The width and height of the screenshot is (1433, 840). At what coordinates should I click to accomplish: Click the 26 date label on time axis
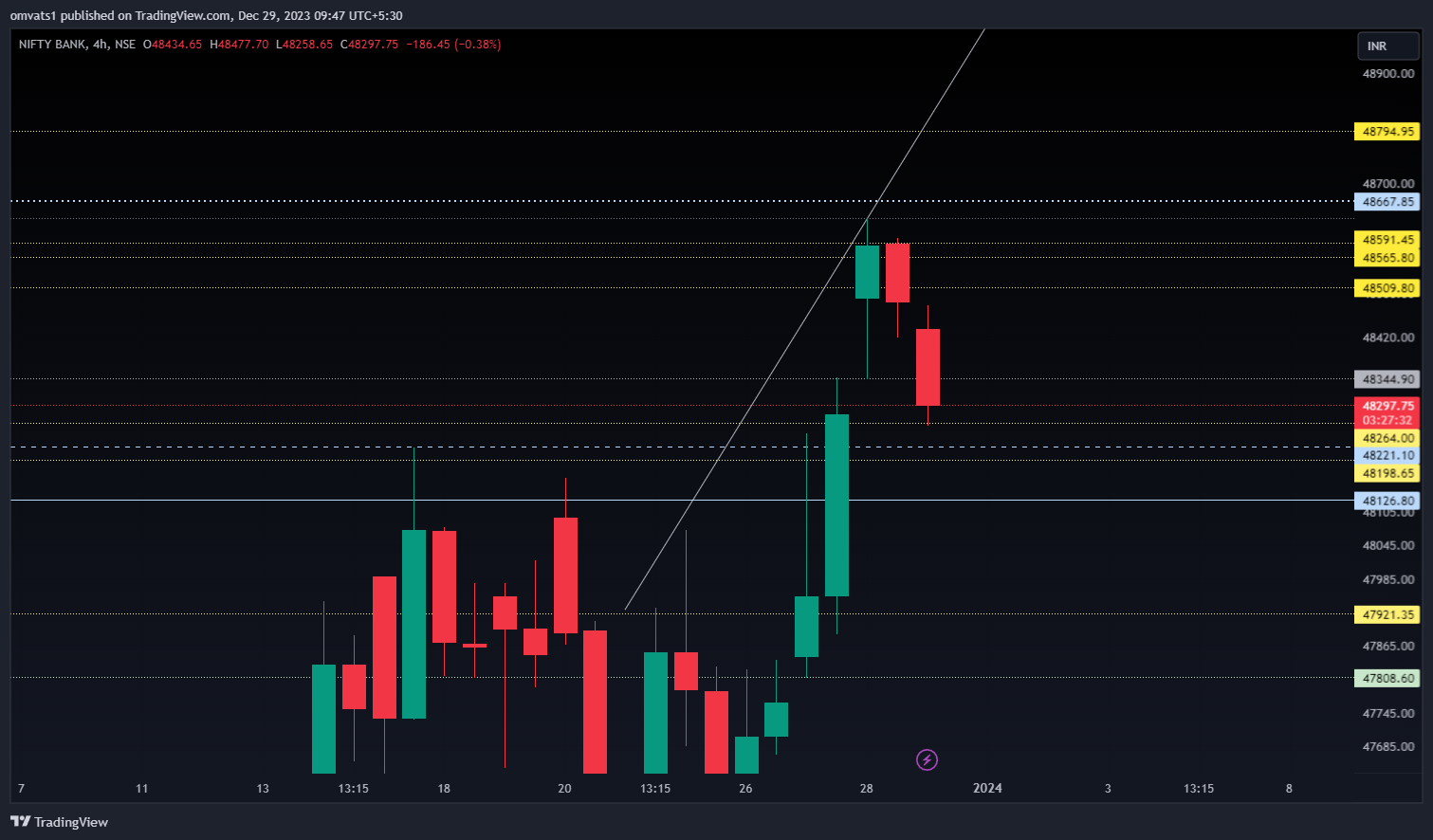click(x=745, y=788)
